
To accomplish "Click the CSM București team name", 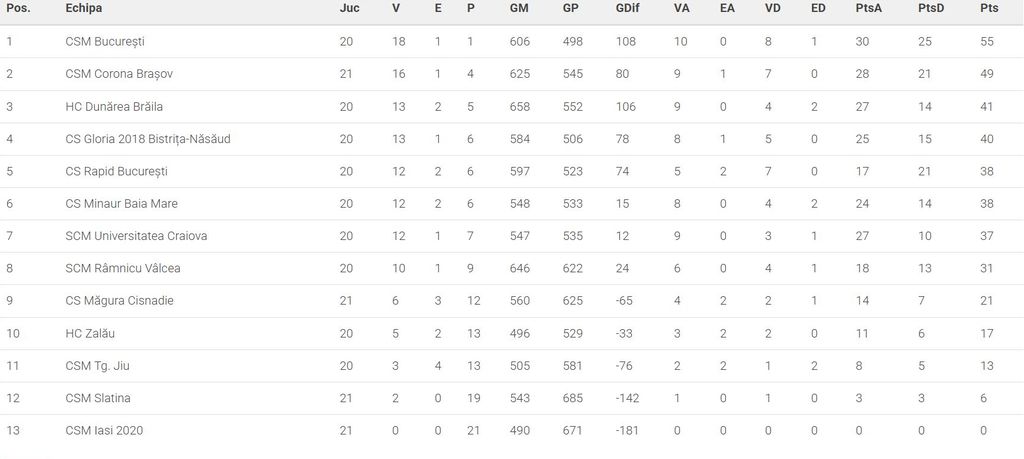I will point(107,41).
